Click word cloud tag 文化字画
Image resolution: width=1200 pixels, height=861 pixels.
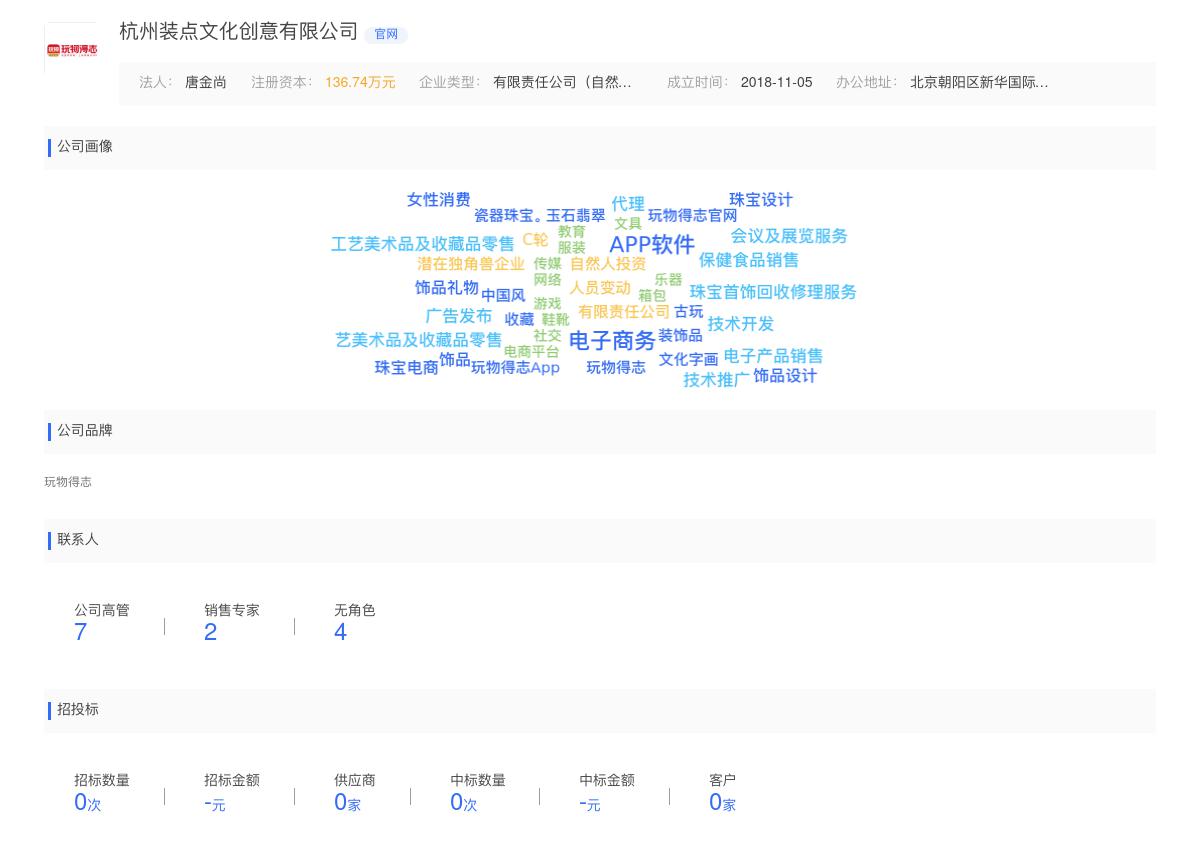tap(688, 360)
